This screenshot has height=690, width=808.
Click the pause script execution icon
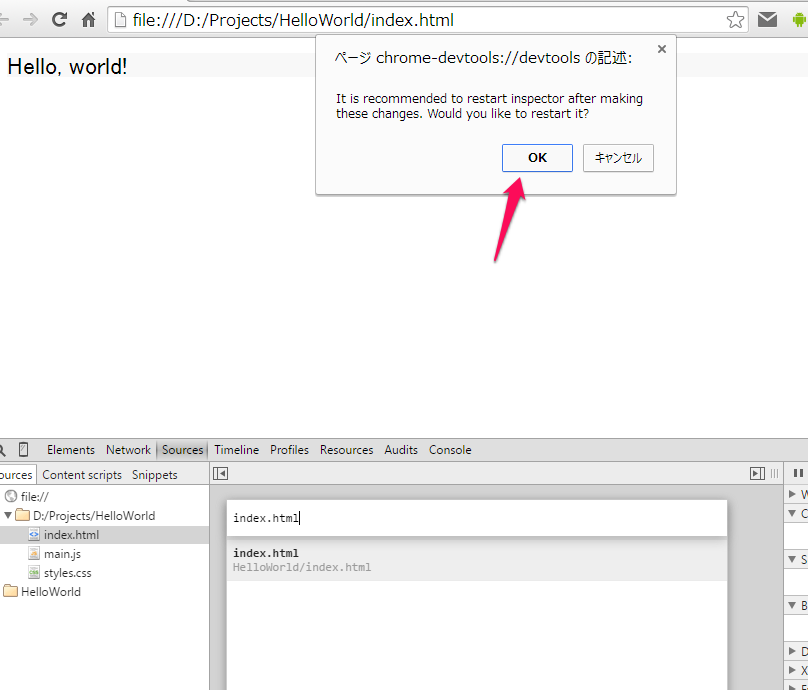797,473
